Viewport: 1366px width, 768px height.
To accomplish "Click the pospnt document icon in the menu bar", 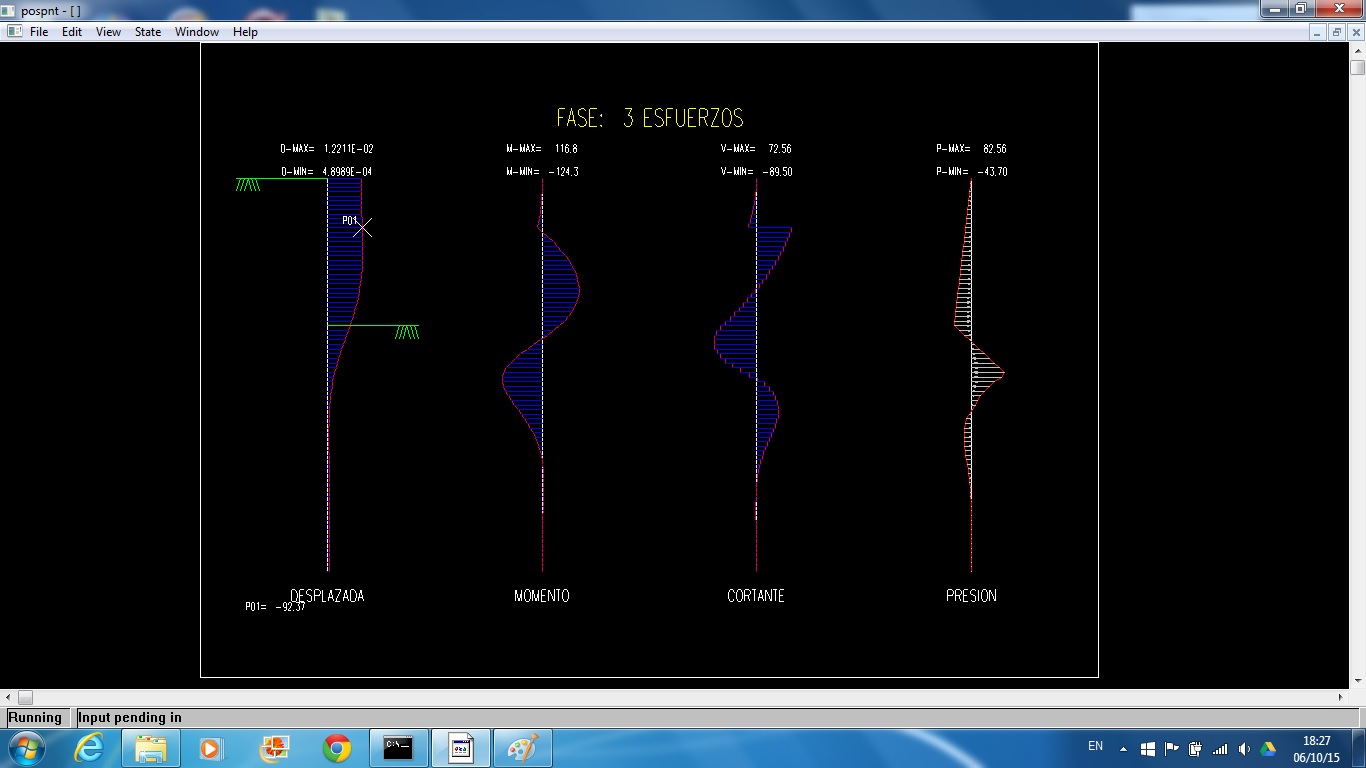I will point(14,32).
